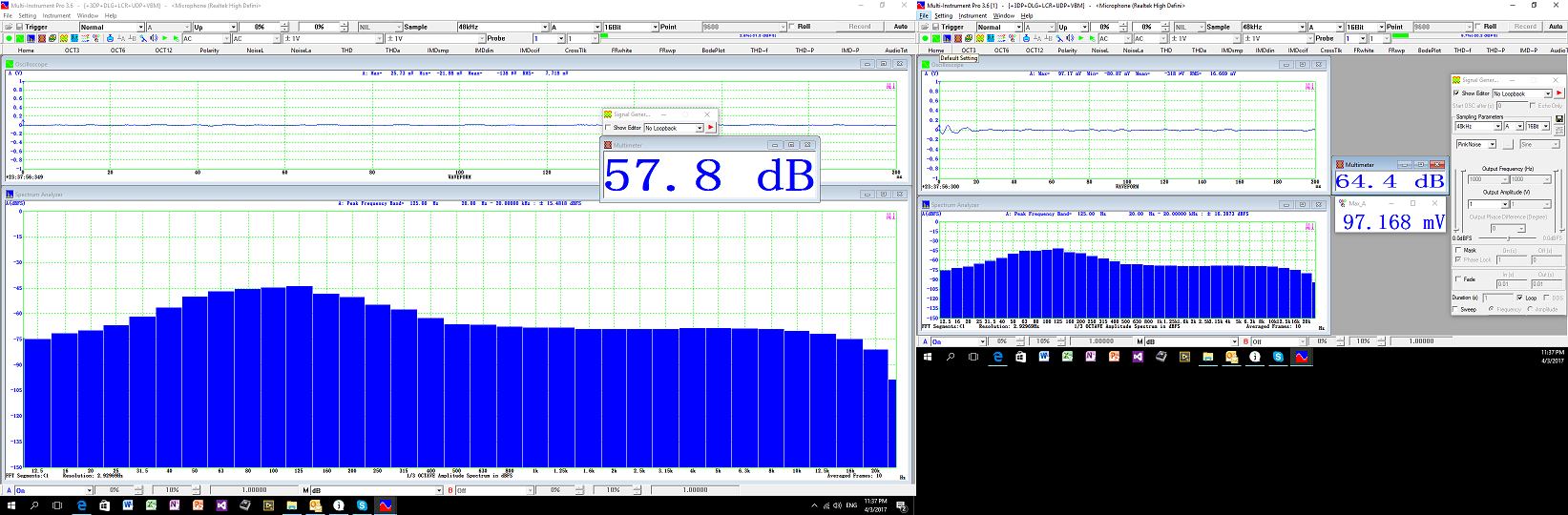Open Microsoft Edge from the left taskbar
The image size is (1568, 515).
click(82, 505)
